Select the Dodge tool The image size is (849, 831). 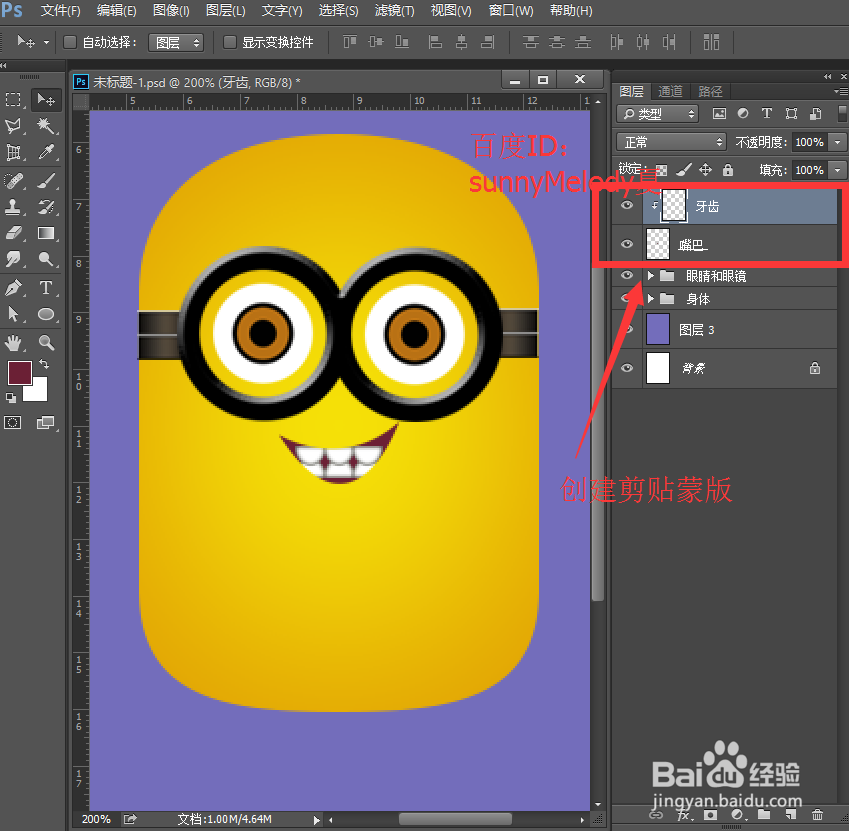coord(46,260)
